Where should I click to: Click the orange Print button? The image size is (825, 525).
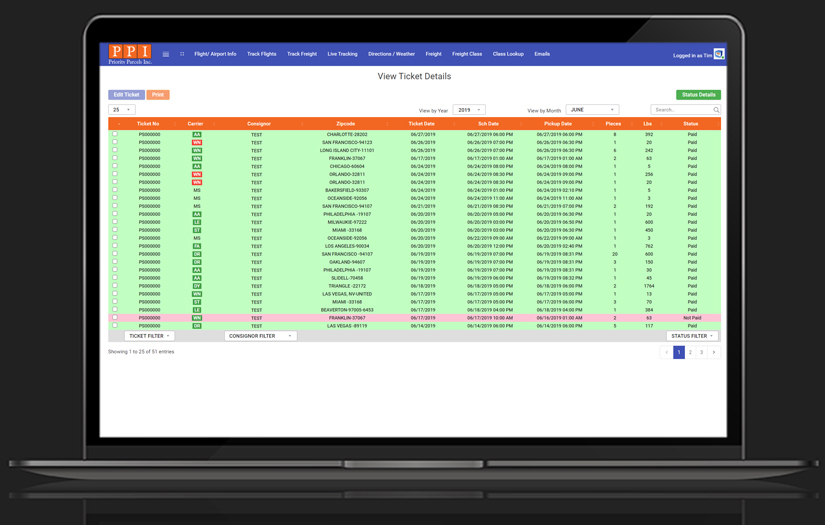click(x=158, y=95)
